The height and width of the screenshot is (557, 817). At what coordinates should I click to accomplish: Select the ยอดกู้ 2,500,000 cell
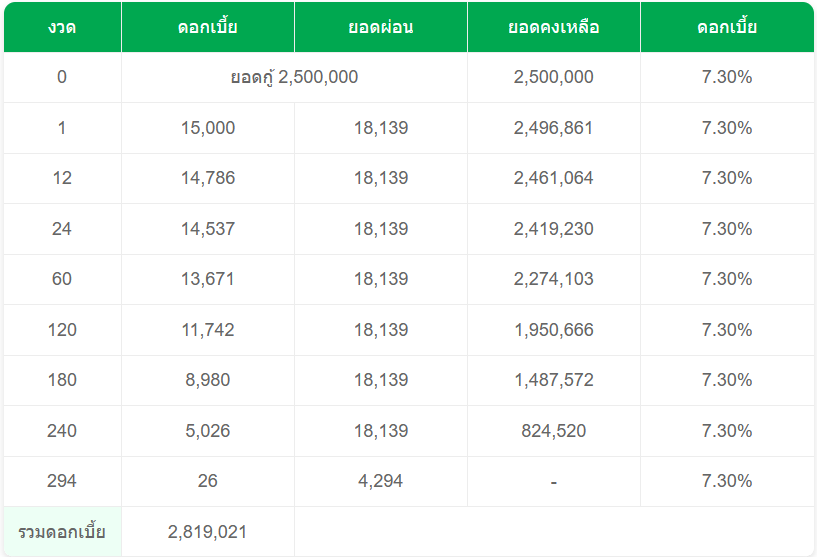click(x=294, y=77)
